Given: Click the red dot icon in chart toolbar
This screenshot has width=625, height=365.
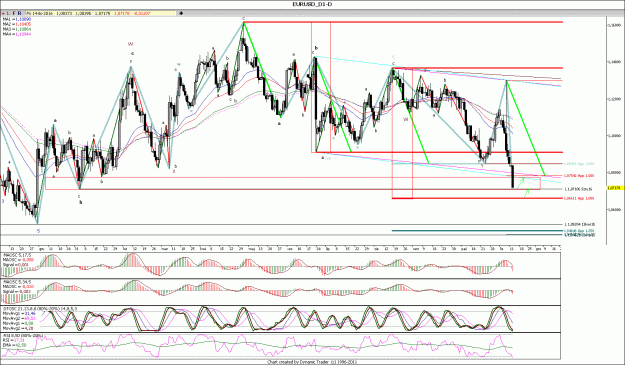Looking at the screenshot, I should pos(4,13).
